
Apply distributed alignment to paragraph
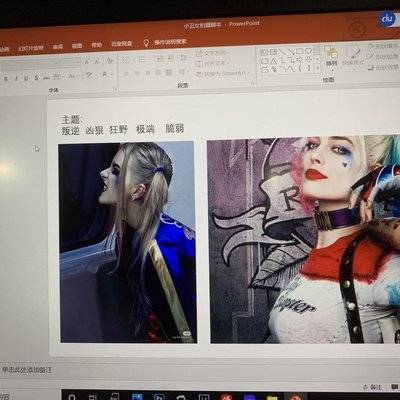click(169, 72)
